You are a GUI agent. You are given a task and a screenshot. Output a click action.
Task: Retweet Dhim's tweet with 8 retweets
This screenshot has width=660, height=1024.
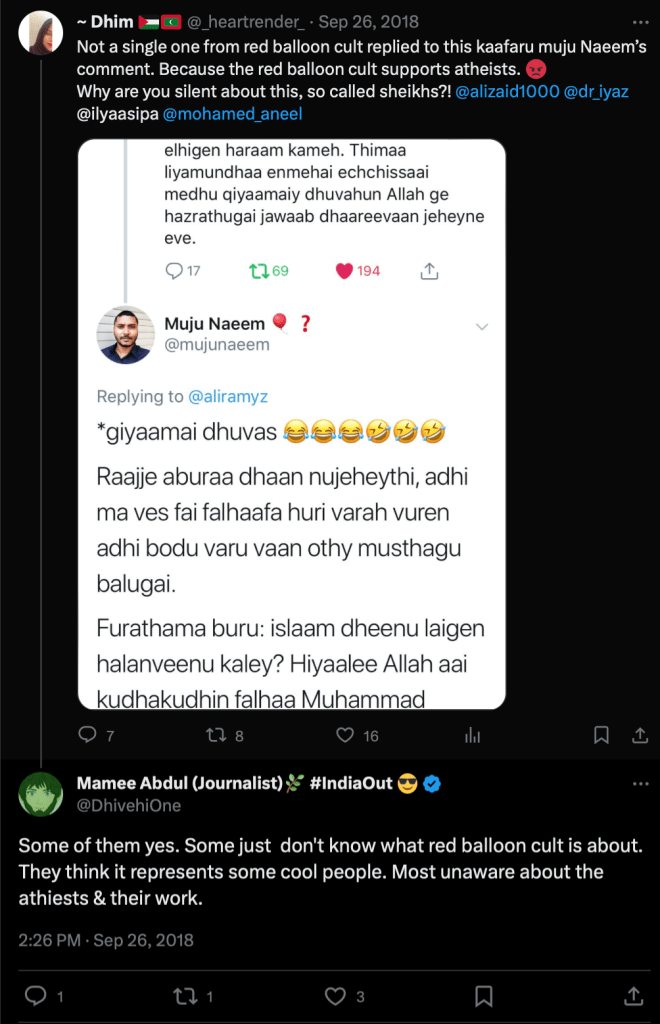pos(213,735)
